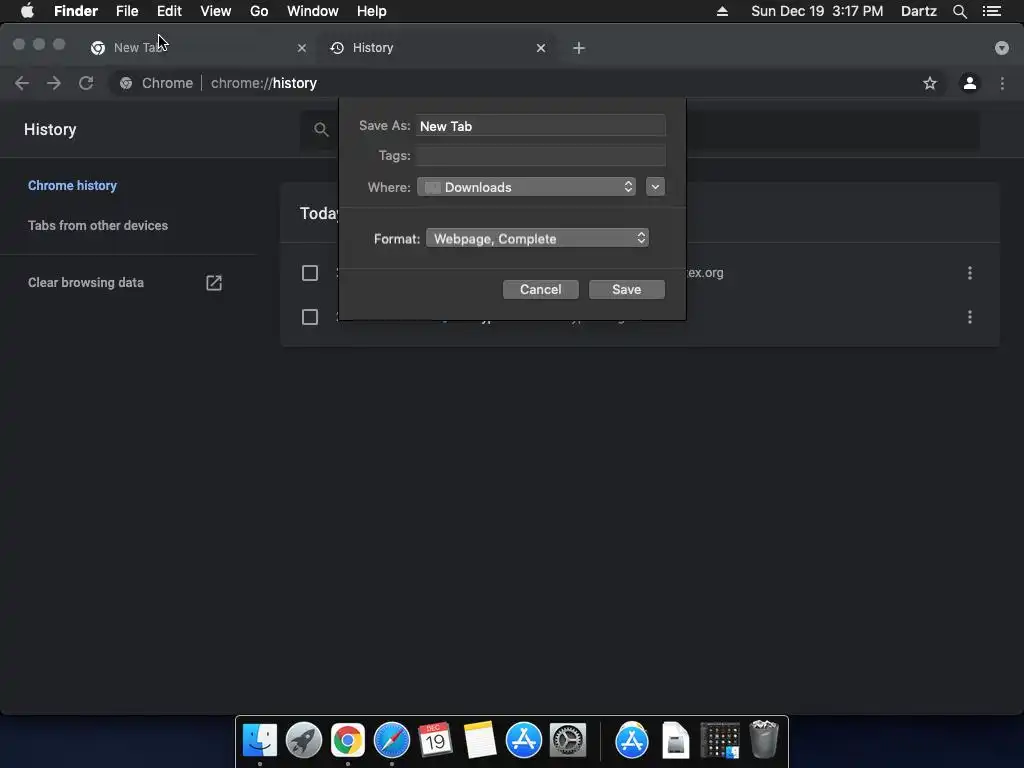This screenshot has width=1024, height=768.
Task: Open the Finder menu
Action: (x=76, y=11)
